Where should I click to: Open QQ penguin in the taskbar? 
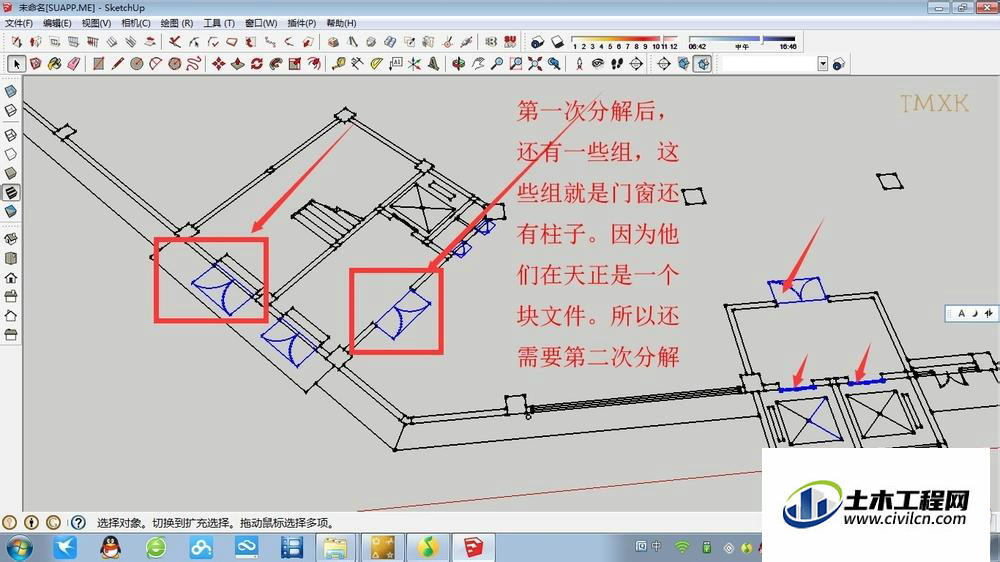[111, 547]
